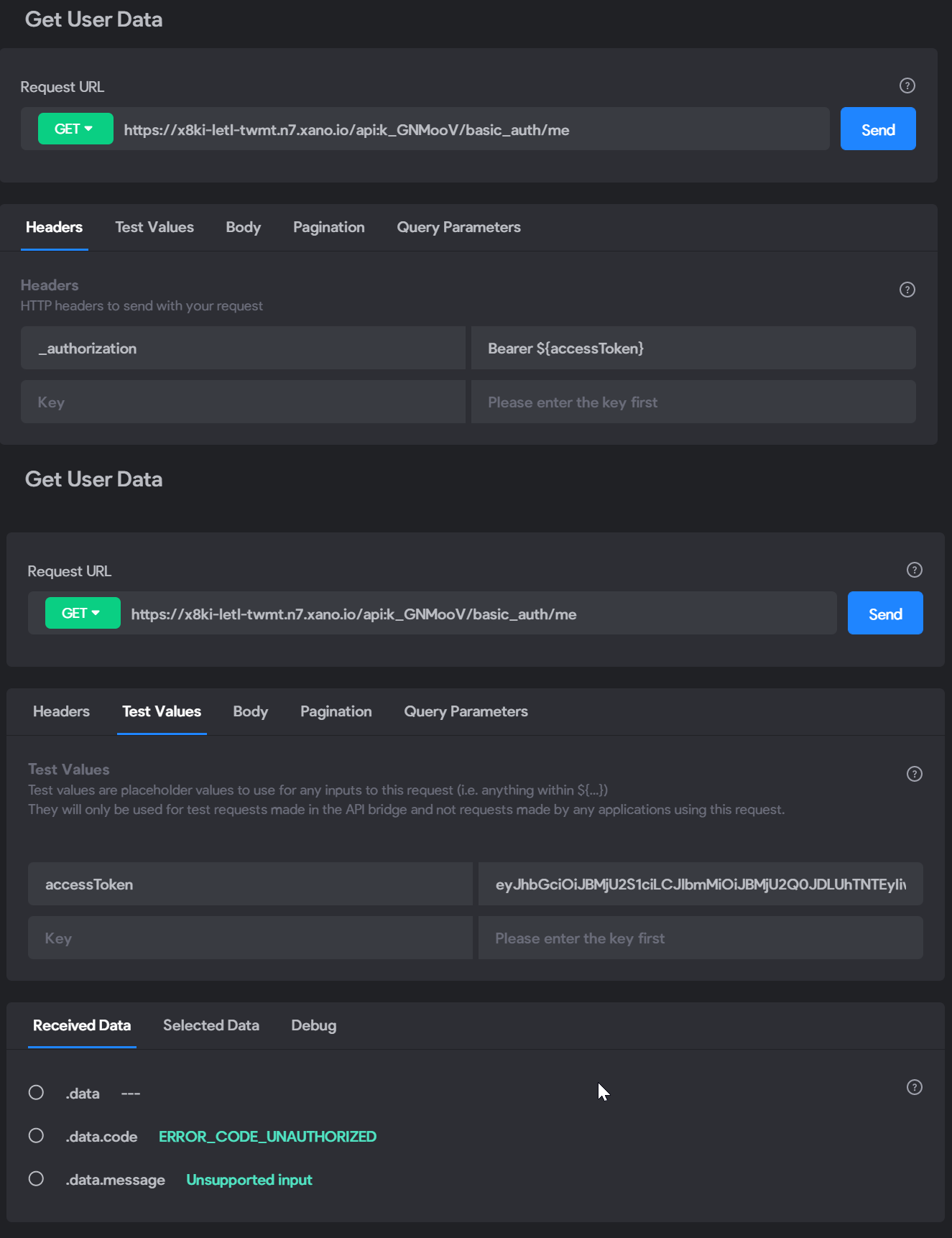952x1238 pixels.
Task: Open help icon beside top Request URL
Action: click(907, 86)
